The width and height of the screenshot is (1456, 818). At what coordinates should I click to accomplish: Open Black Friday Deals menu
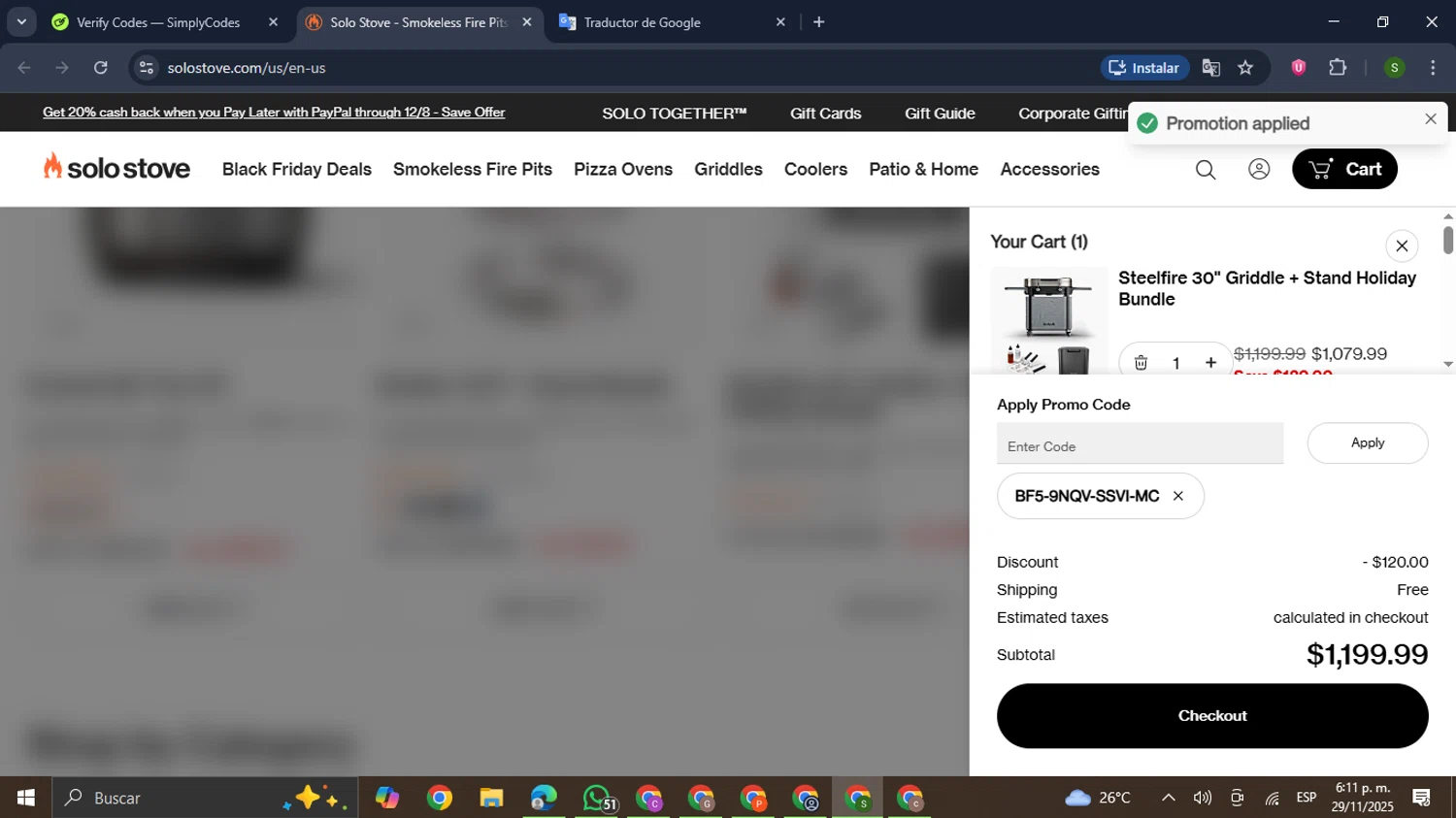click(297, 169)
